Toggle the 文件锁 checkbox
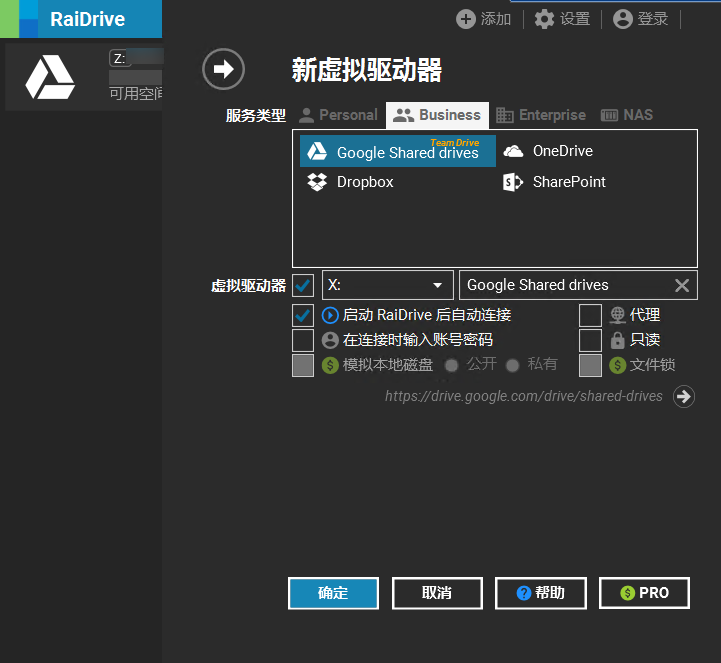Screen dimensions: 721x663 point(590,366)
